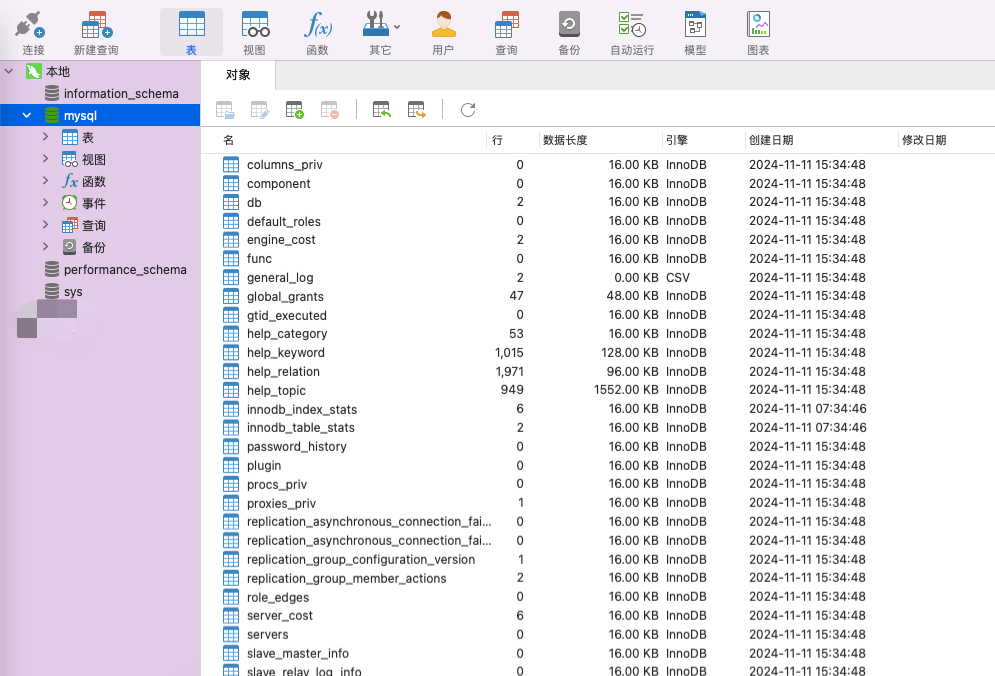
Task: Open the 图表 charts toolbar item
Action: pos(758,32)
